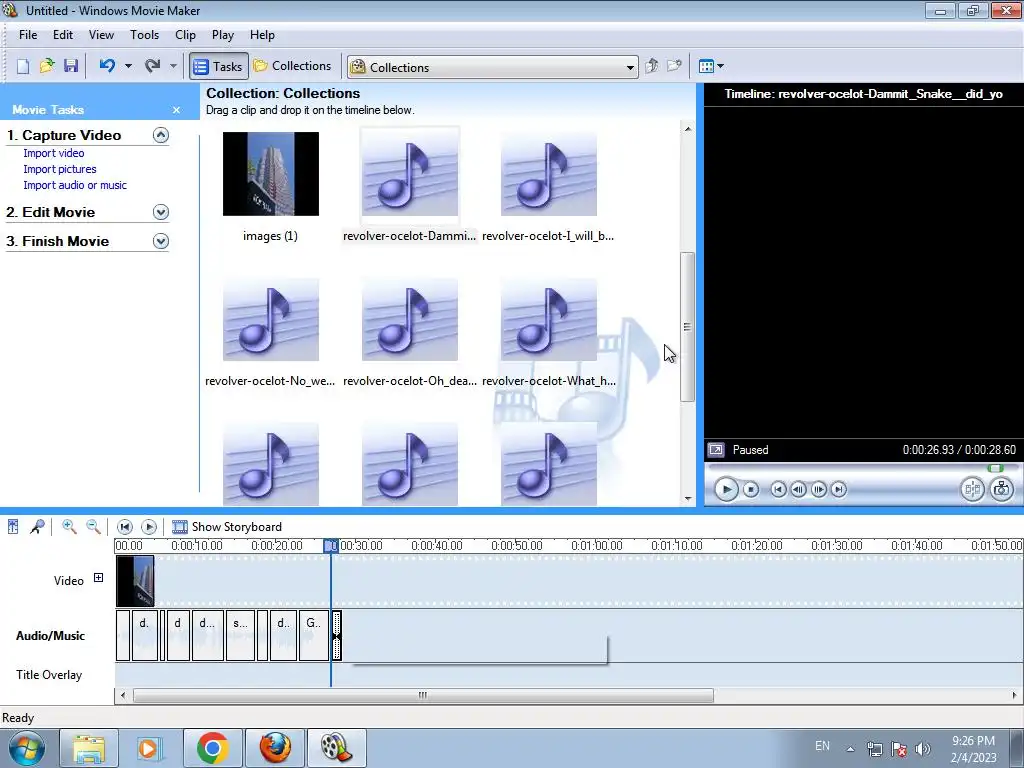Screen dimensions: 1024x768
Task: Click the Play Timeline icon
Action: (x=149, y=527)
